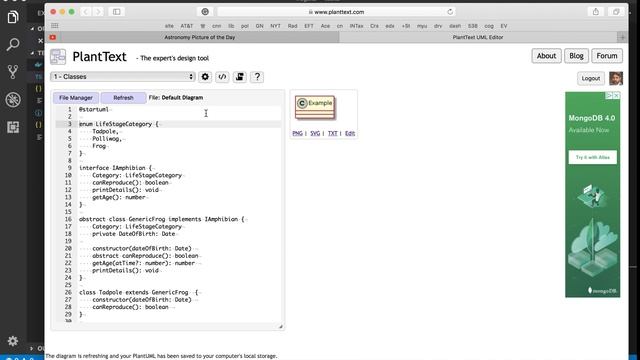
Task: Download diagram as PNG
Action: tap(298, 133)
